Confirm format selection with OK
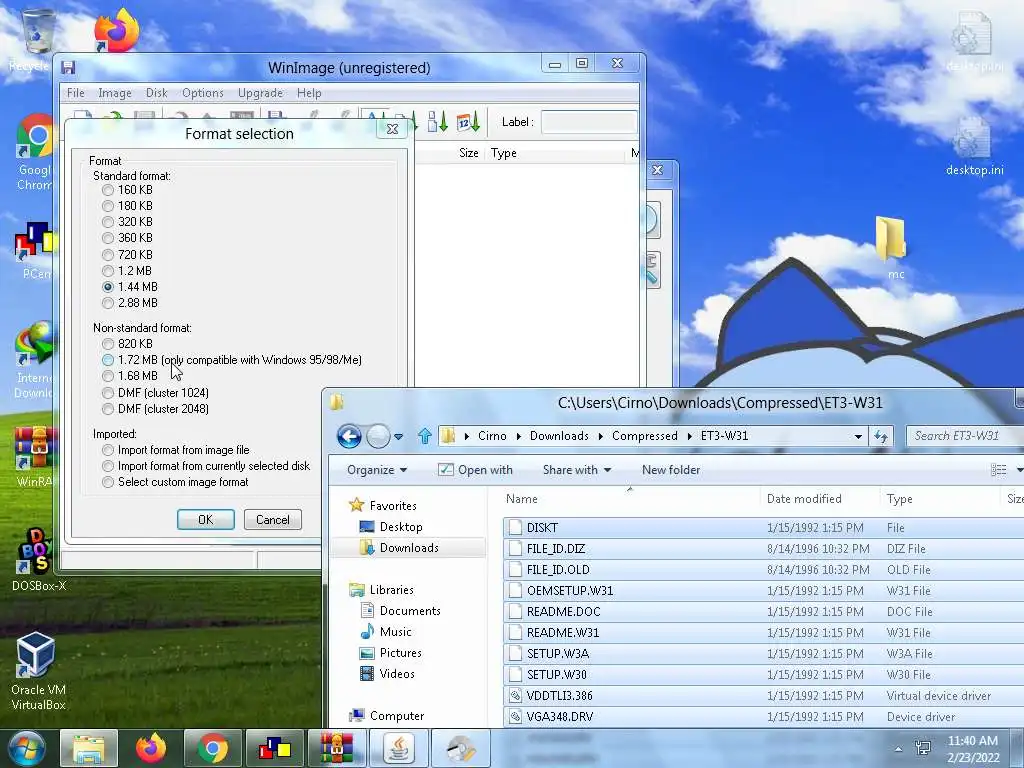Image resolution: width=1024 pixels, height=768 pixels. pyautogui.click(x=206, y=520)
